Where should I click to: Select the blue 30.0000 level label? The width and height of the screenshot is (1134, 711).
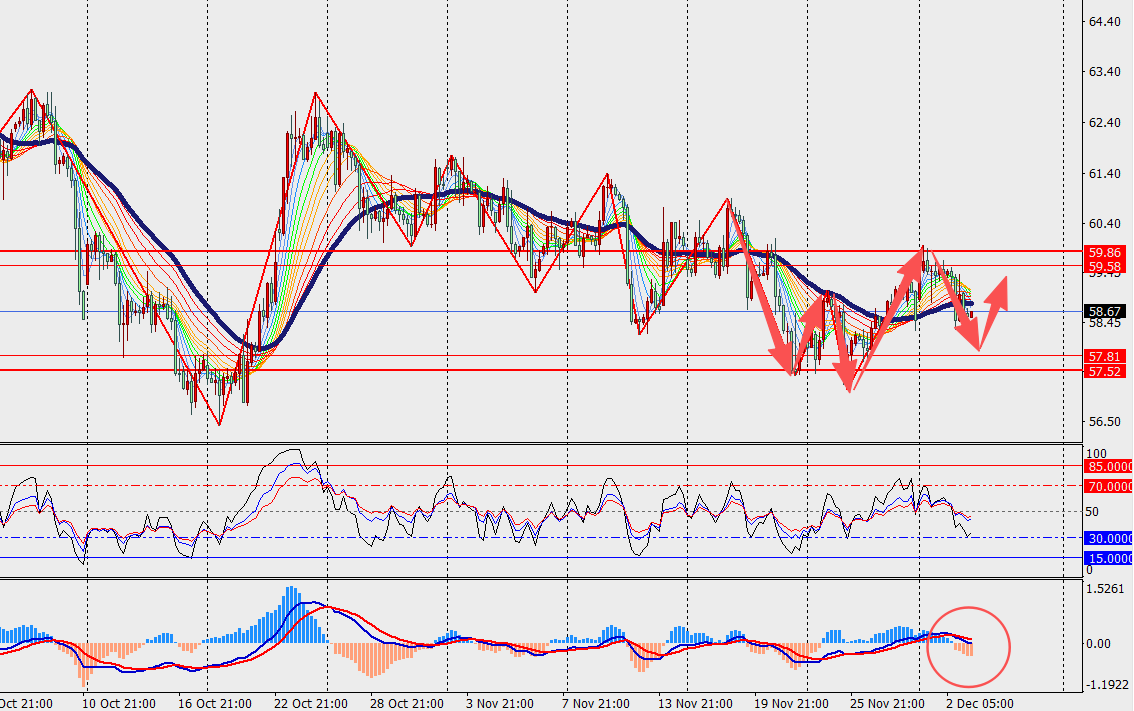(x=1108, y=538)
